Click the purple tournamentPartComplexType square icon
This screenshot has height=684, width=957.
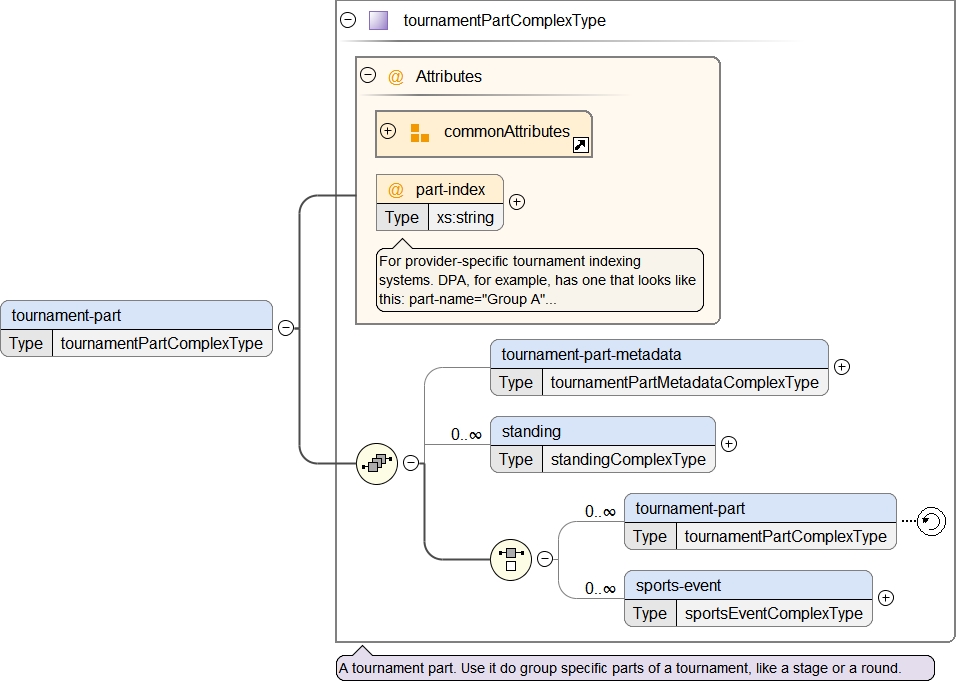(378, 20)
